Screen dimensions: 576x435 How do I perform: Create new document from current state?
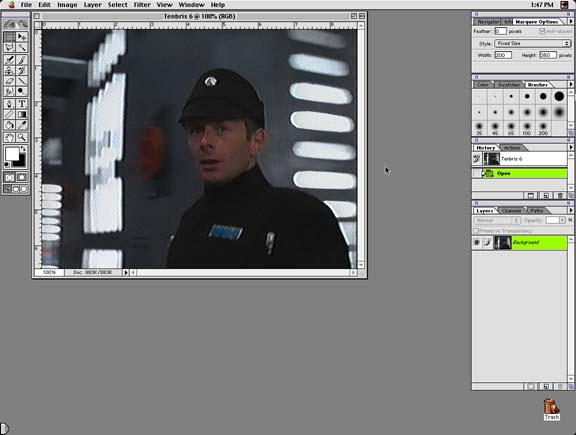531,195
